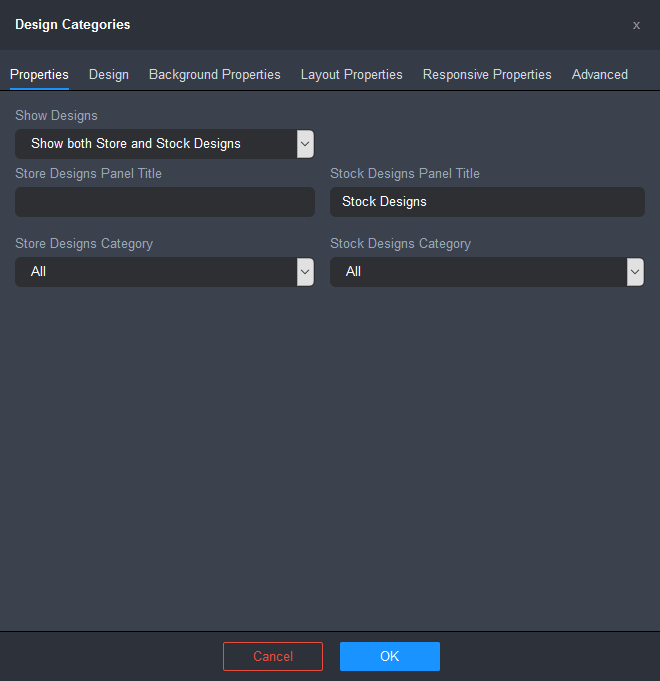Switch to the Properties tab

coord(39,75)
